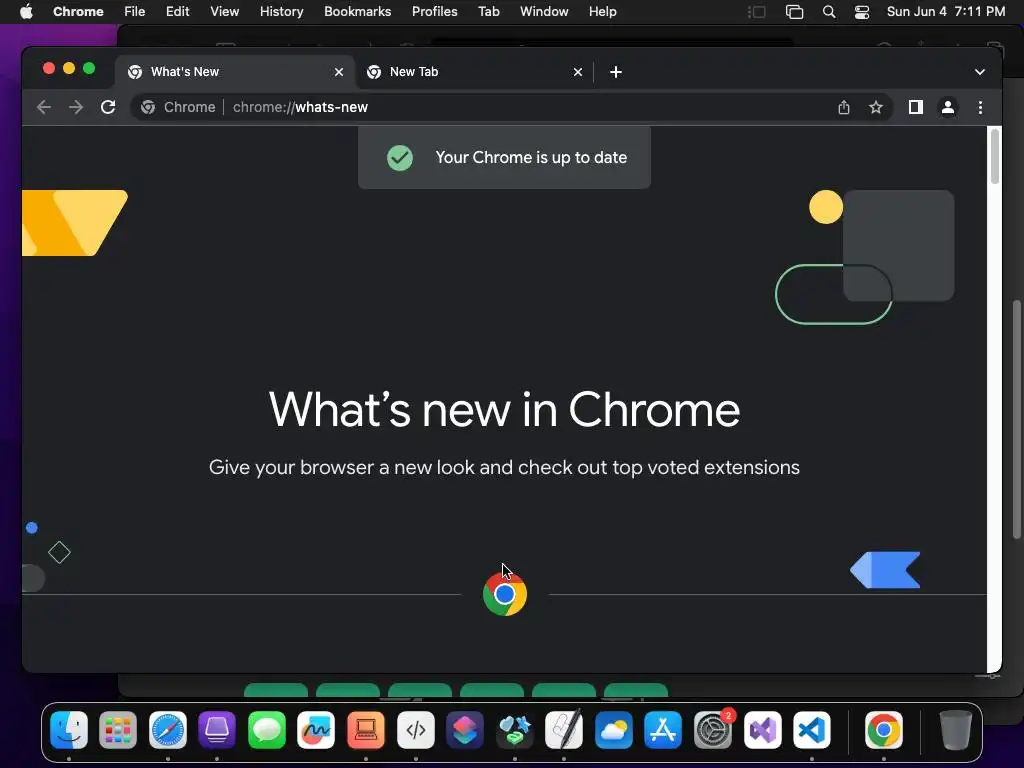The height and width of the screenshot is (768, 1024).
Task: Launch Shortcuts from the Dock
Action: (x=465, y=730)
